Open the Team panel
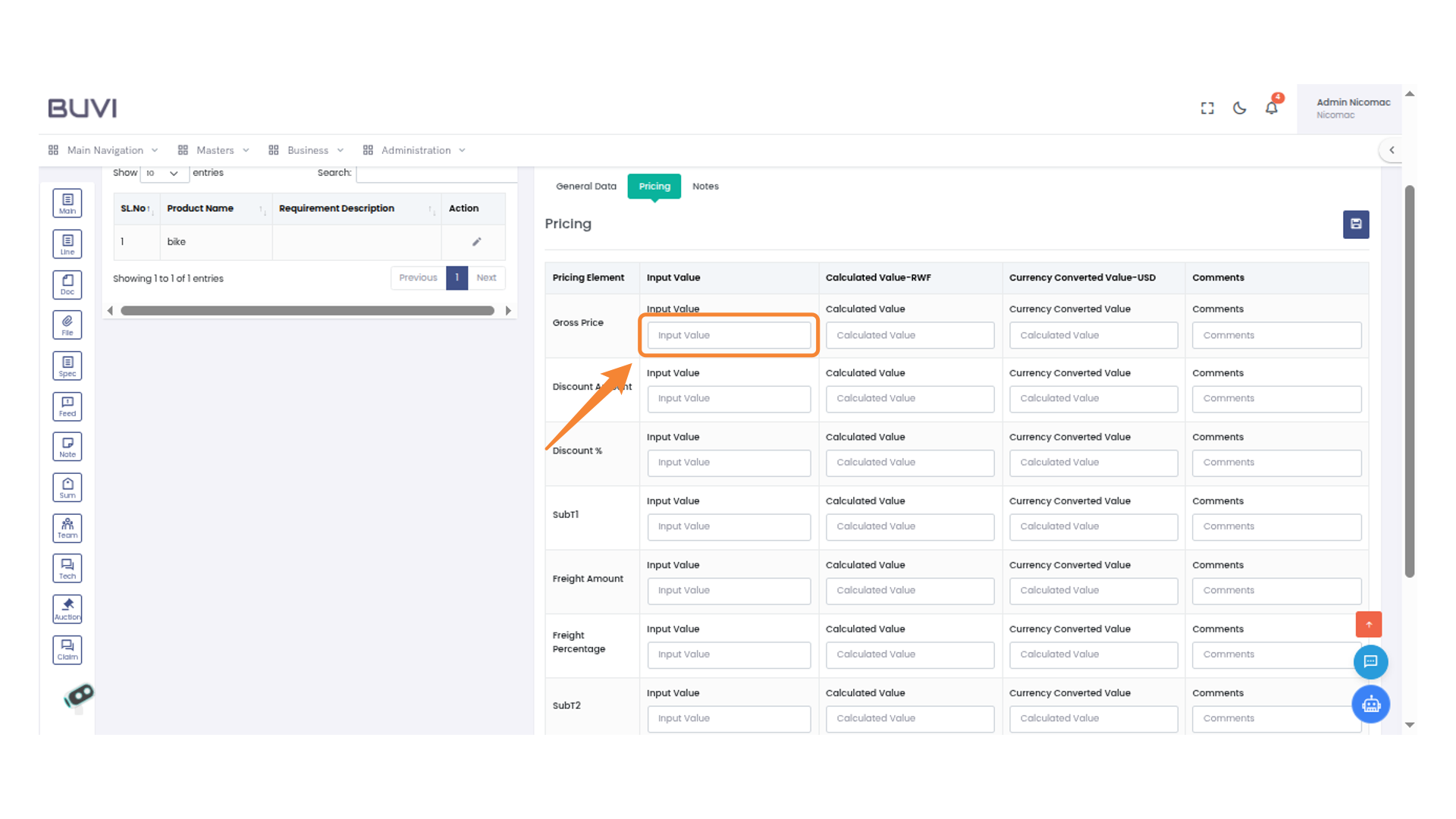Viewport: 1456px width, 819px height. click(67, 528)
